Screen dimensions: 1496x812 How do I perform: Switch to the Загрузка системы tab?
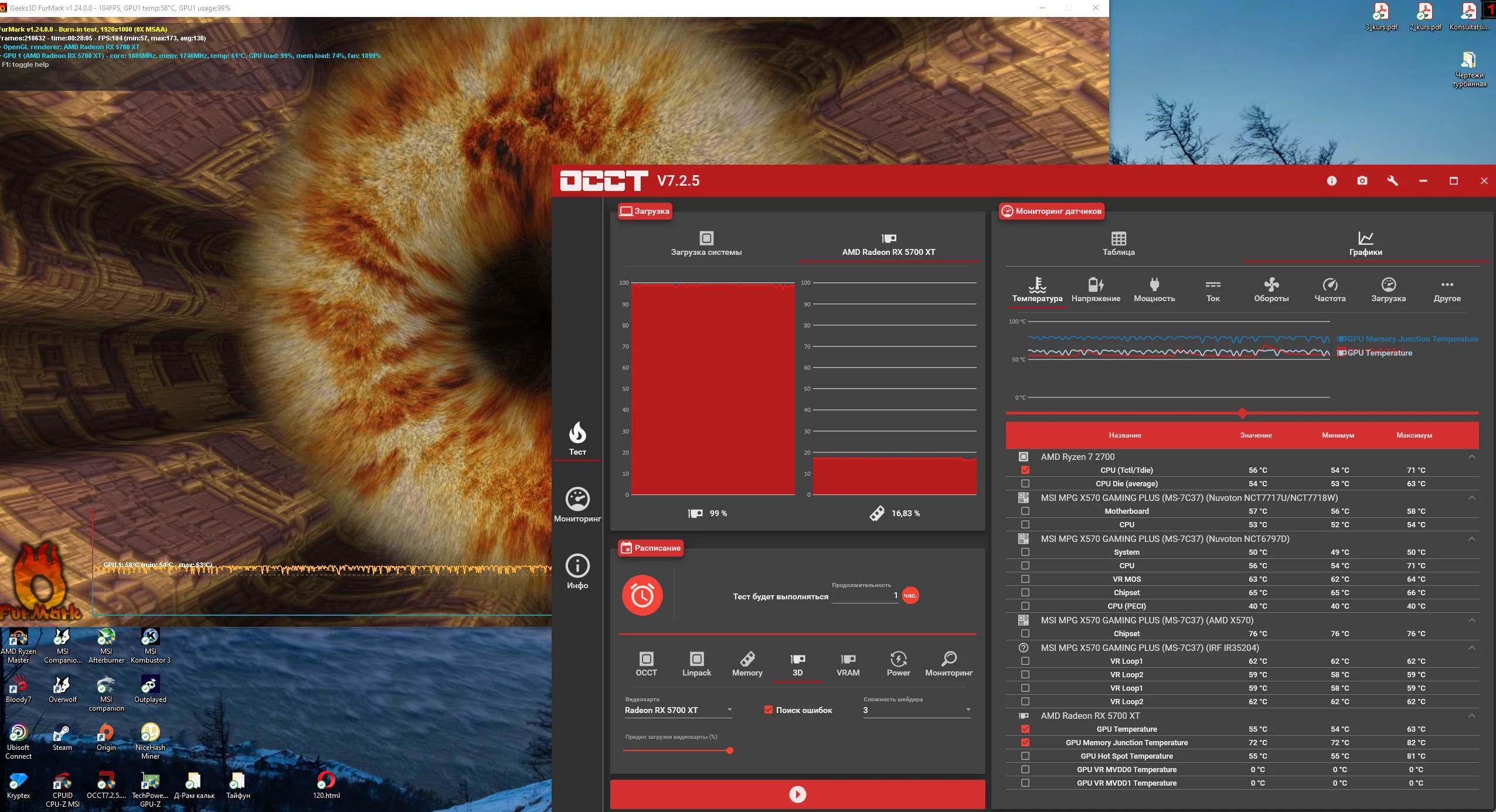pyautogui.click(x=706, y=244)
